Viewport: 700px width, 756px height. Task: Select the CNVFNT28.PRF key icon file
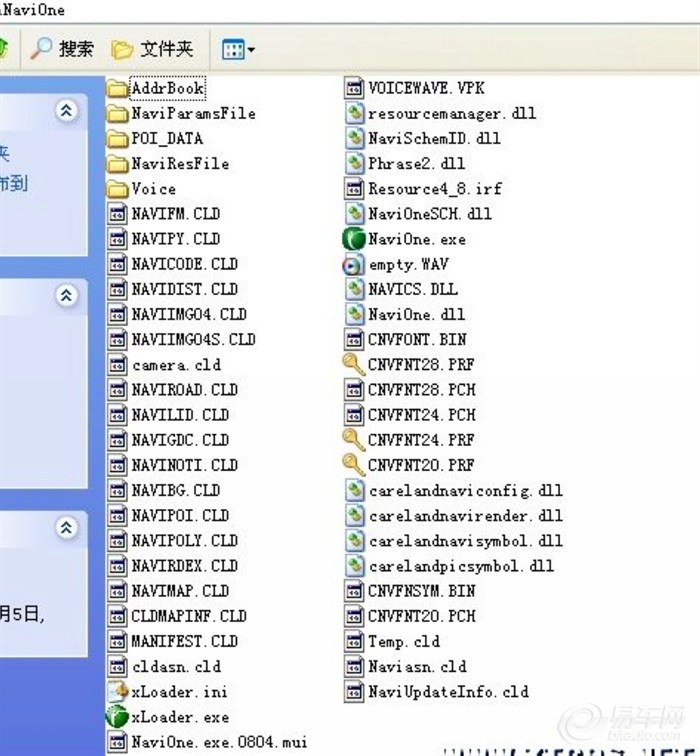point(353,365)
